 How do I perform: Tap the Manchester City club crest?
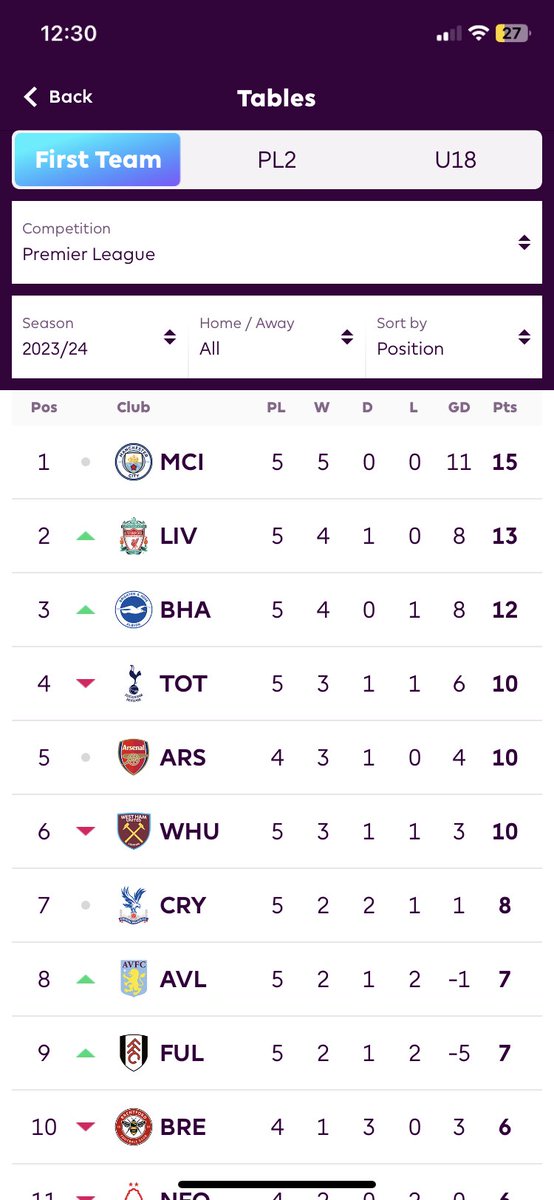pyautogui.click(x=133, y=462)
